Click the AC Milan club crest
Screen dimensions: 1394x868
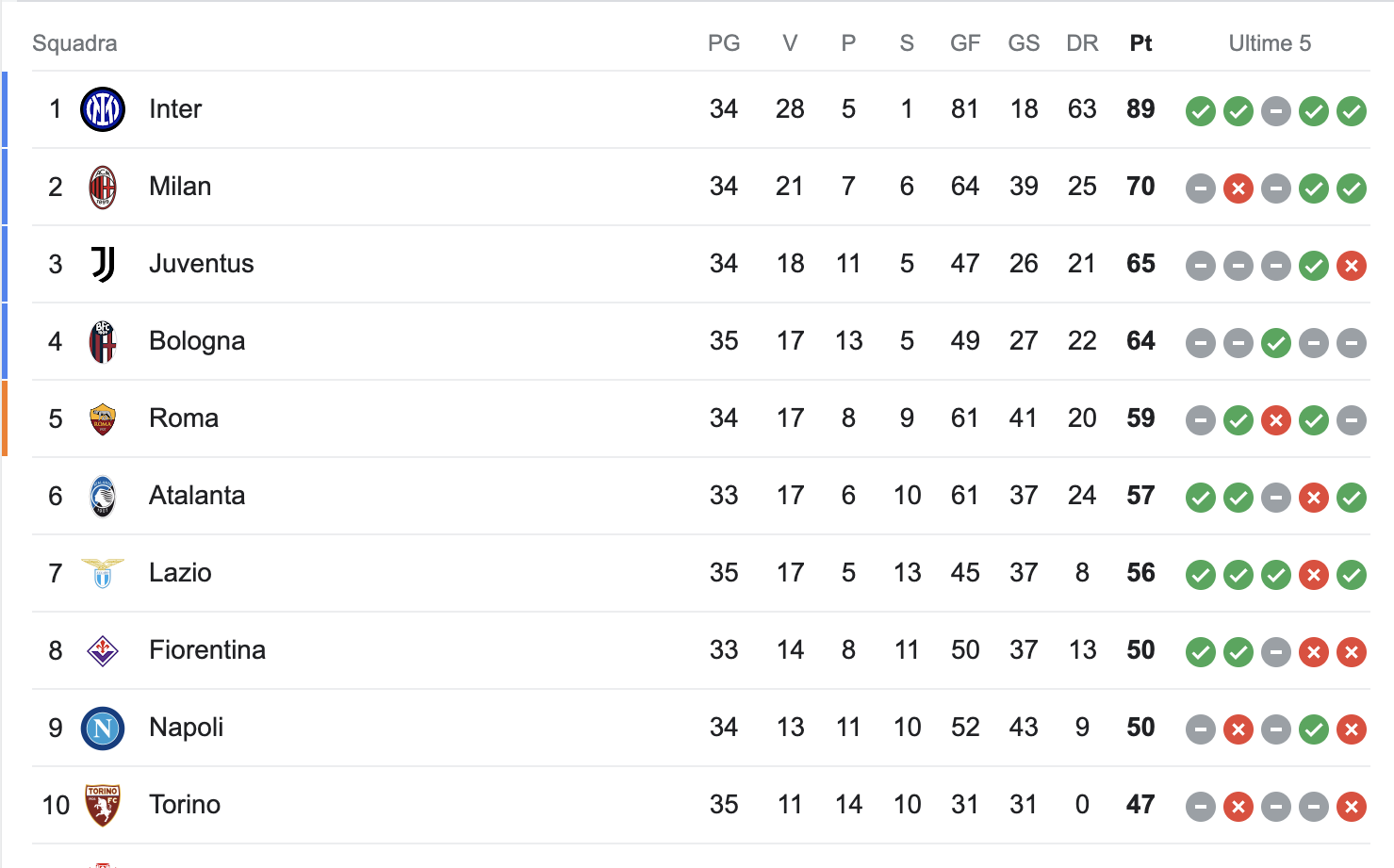tap(103, 187)
